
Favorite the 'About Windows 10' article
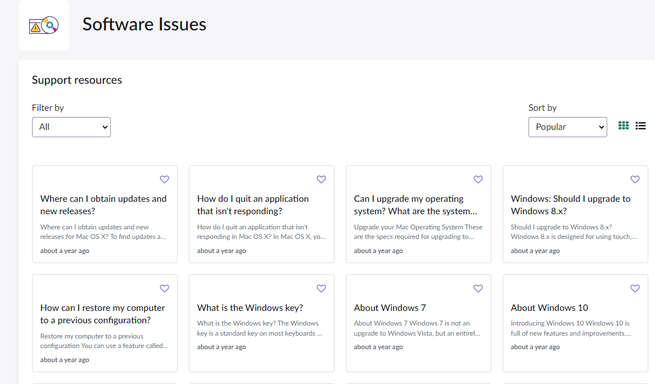click(x=635, y=288)
